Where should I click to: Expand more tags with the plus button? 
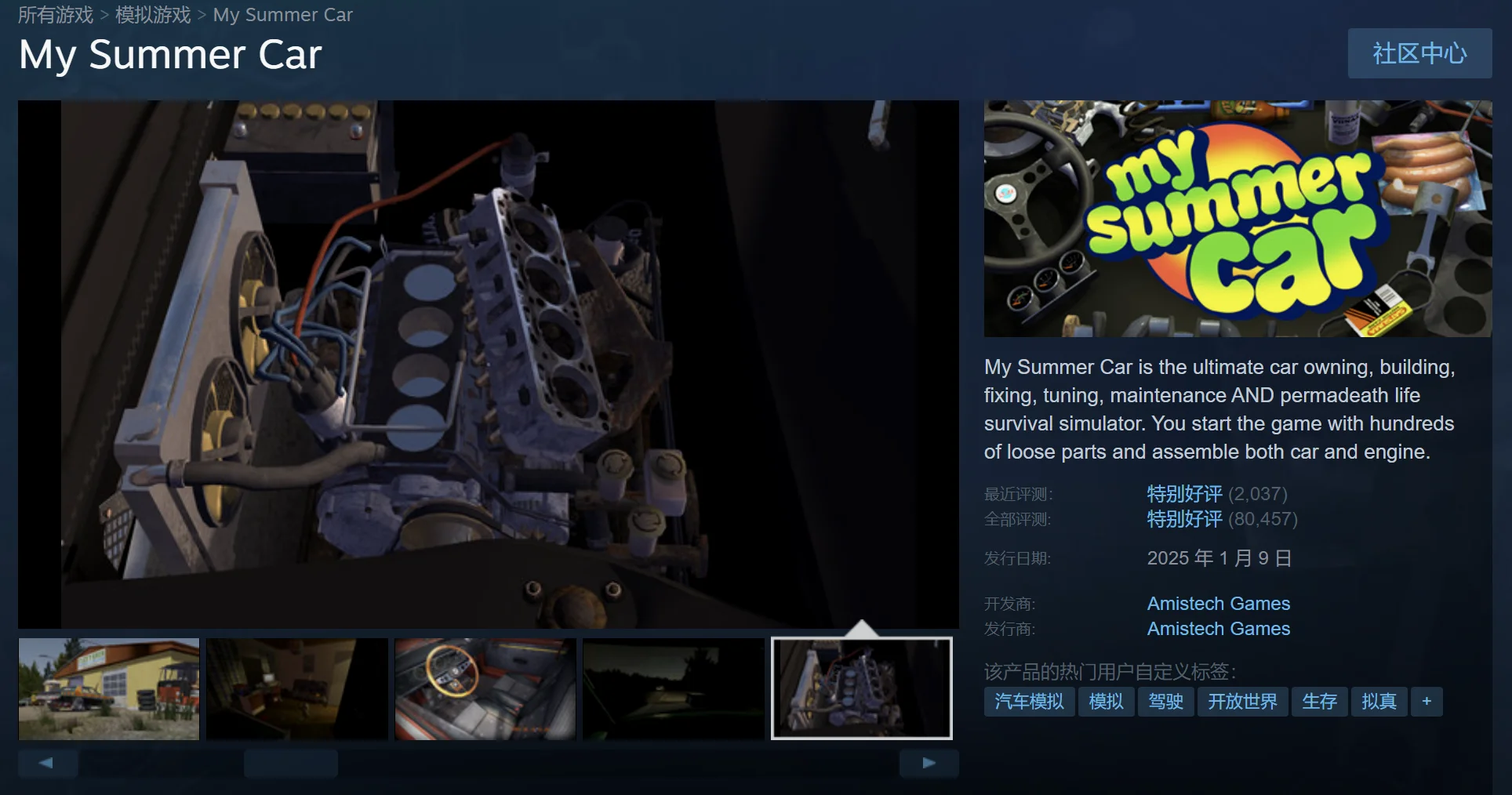coord(1427,702)
